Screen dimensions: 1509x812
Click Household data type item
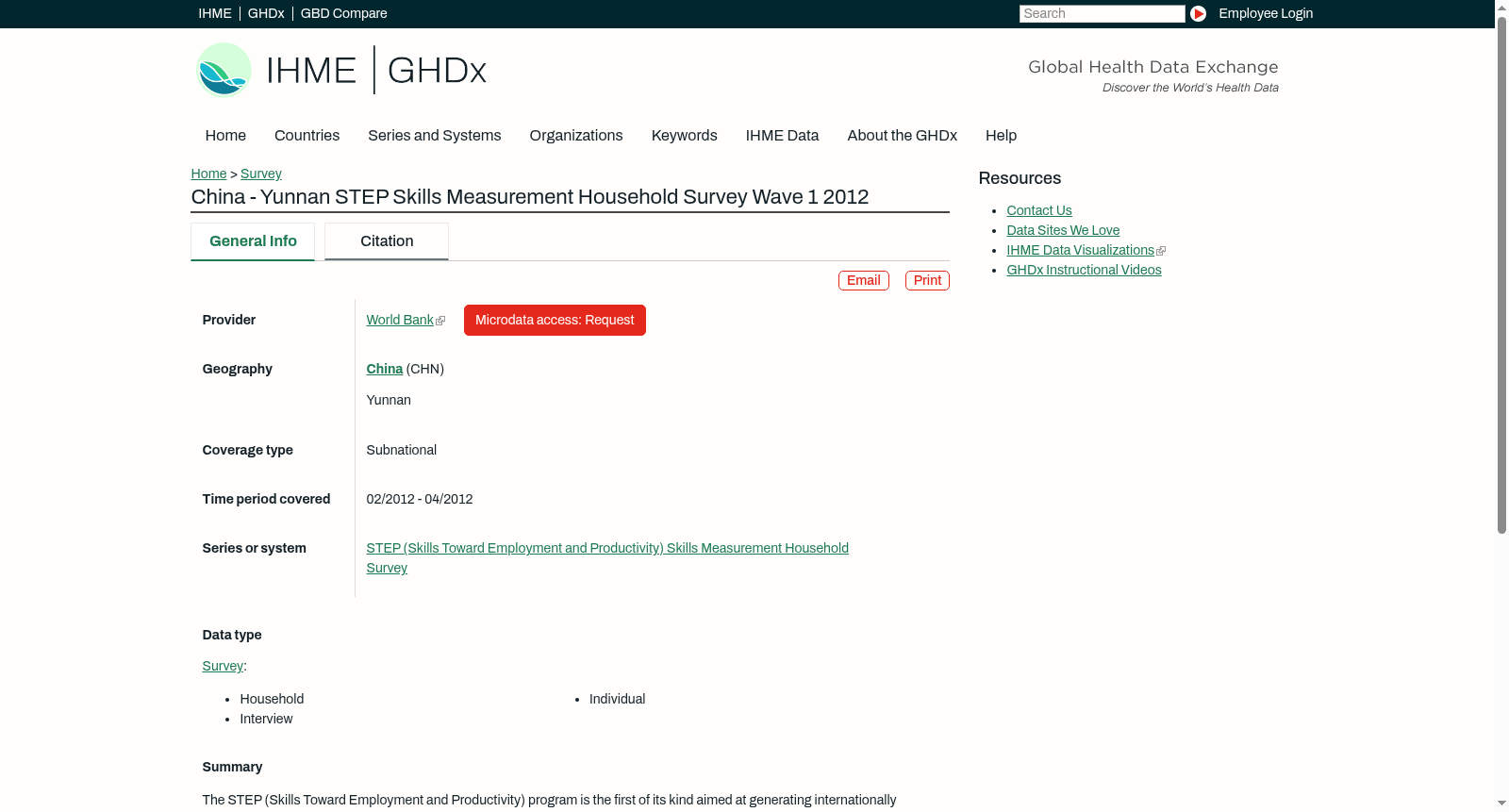272,700
